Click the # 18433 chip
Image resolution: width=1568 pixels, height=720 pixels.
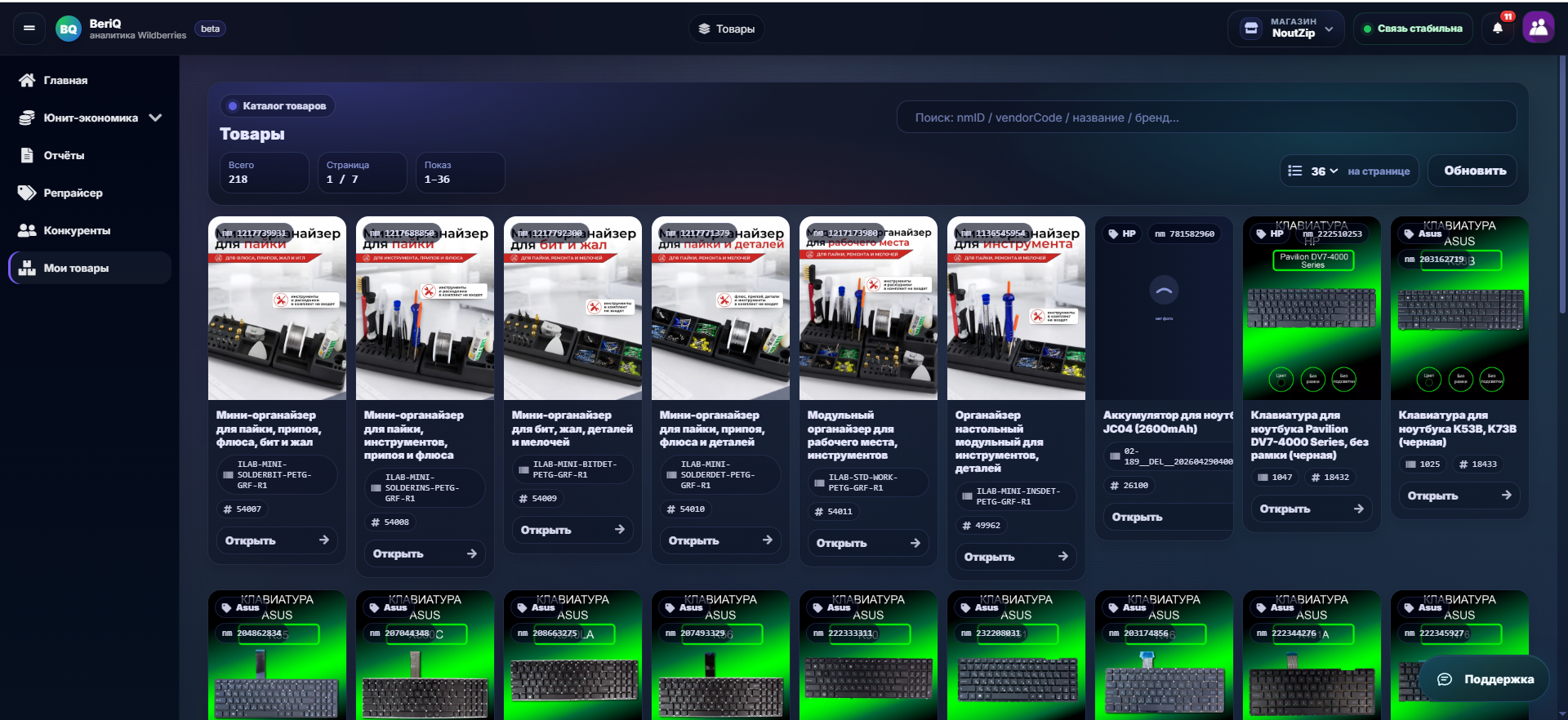(x=1478, y=464)
